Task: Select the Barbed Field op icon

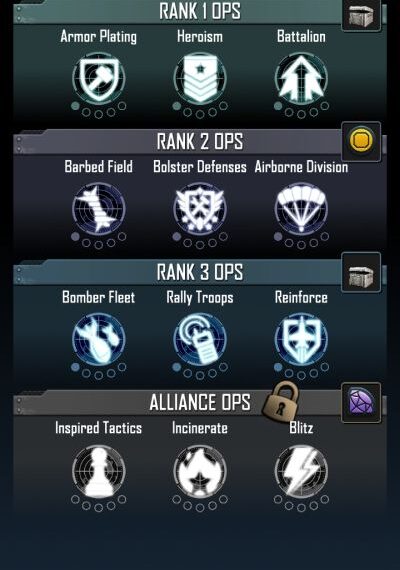Action: pyautogui.click(x=99, y=209)
